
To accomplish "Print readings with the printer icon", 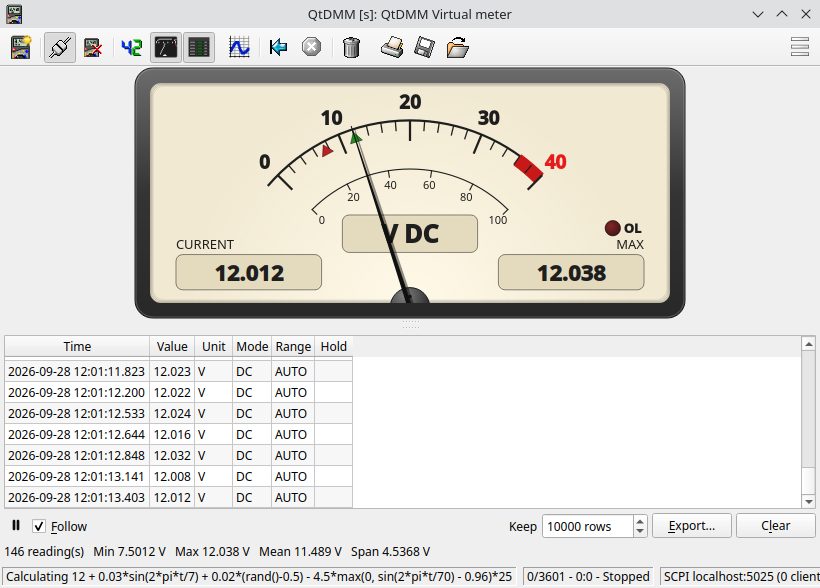I will coord(392,48).
